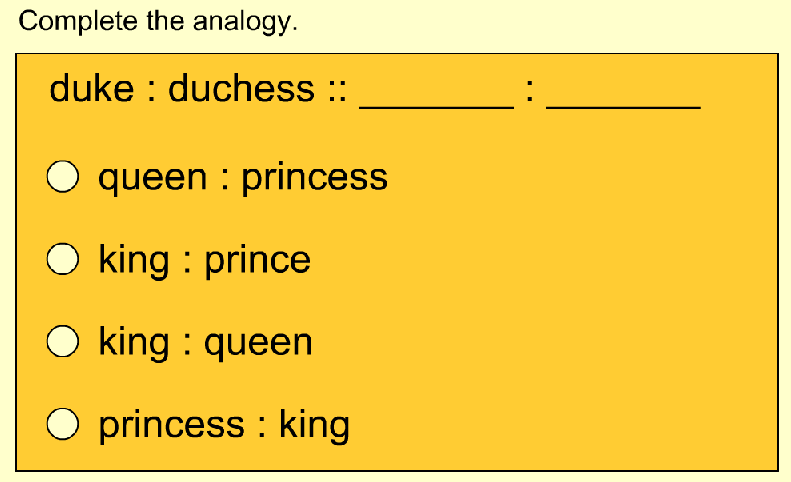Click the second blank line of the analogy
The width and height of the screenshot is (791, 482).
click(624, 106)
